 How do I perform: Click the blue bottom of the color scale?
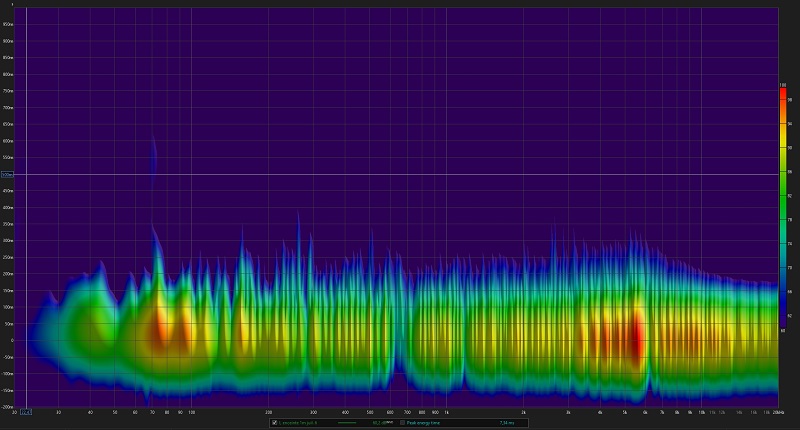(783, 320)
